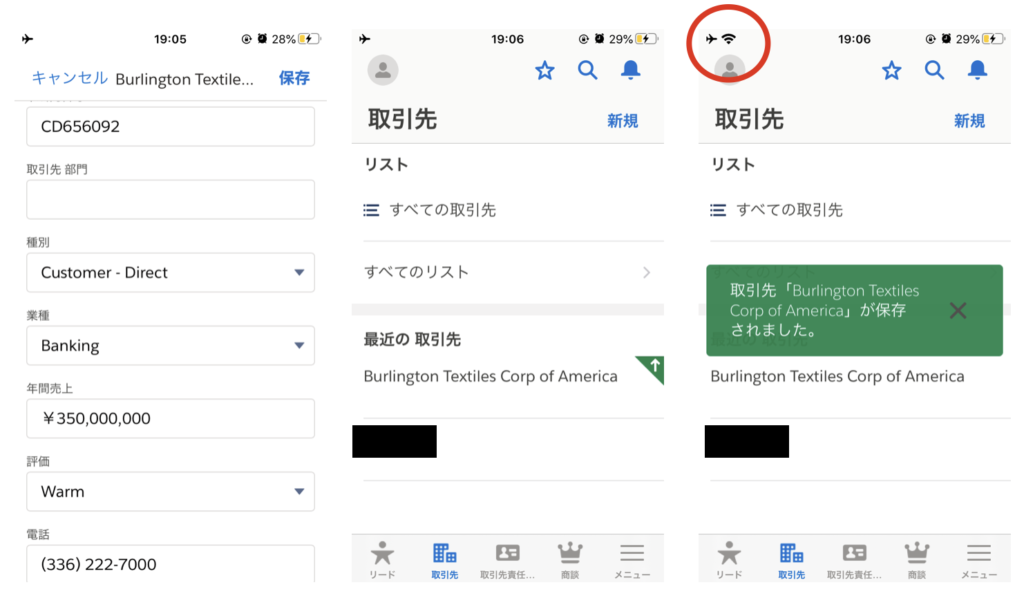Tap 保存 to save the account

[x=294, y=78]
